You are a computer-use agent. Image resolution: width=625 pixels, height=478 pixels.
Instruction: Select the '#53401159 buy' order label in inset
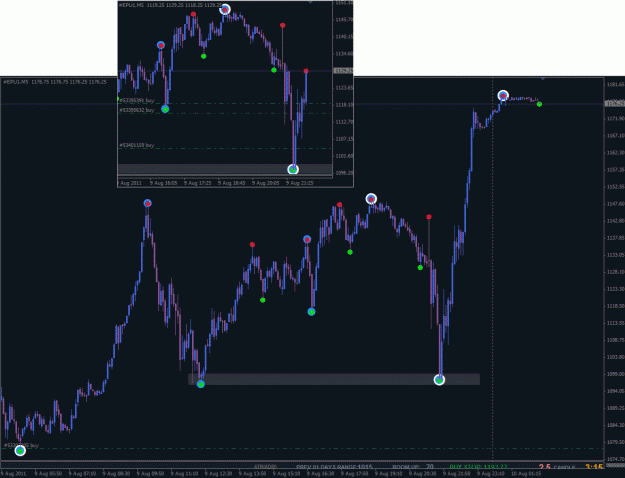[x=137, y=145]
